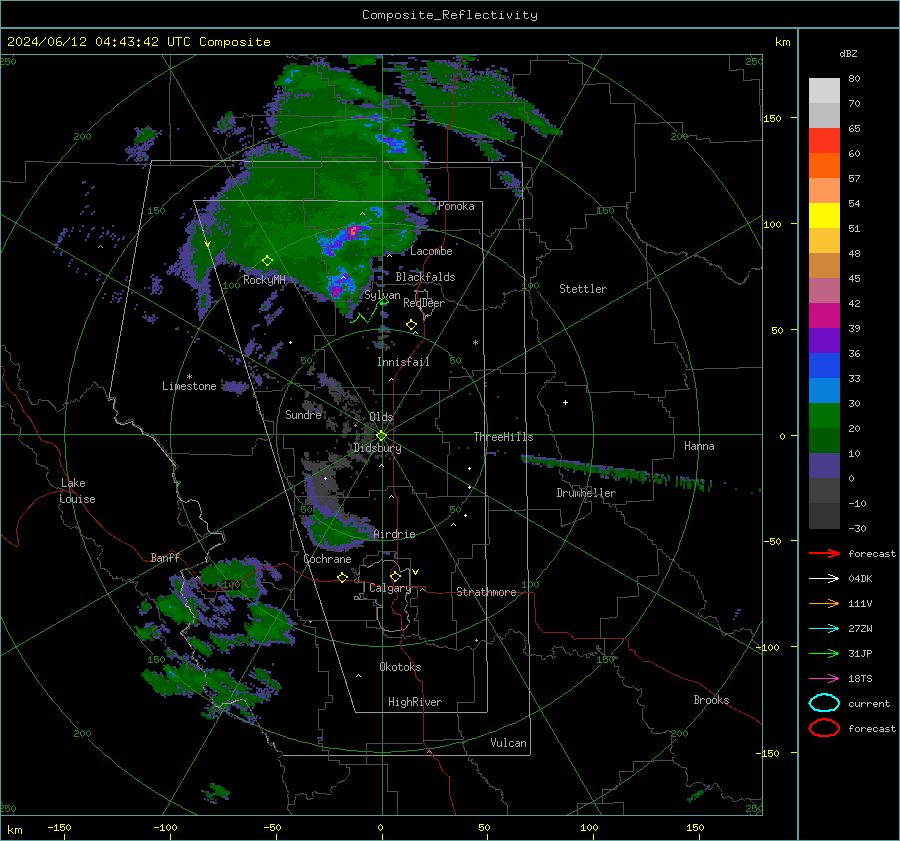Click the Brooks label
Screen dimensions: 900x841
click(711, 700)
